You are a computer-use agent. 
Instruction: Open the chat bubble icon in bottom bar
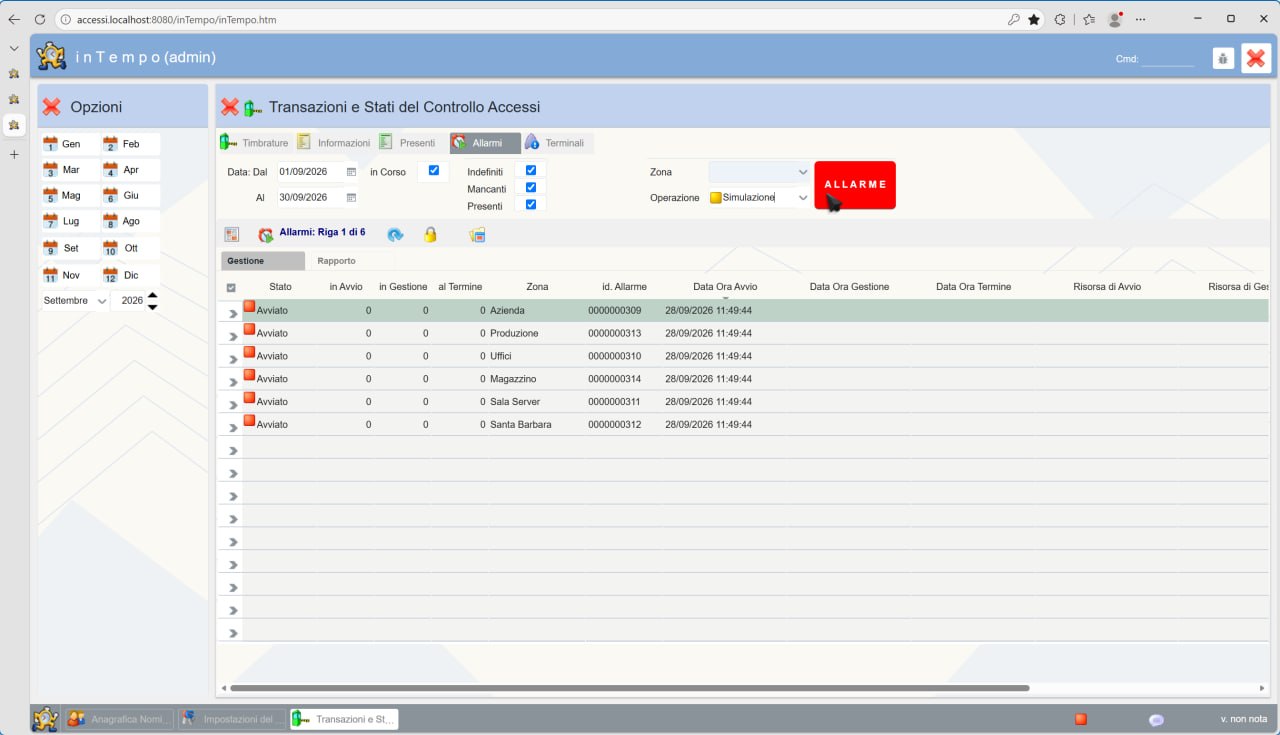tap(1156, 720)
